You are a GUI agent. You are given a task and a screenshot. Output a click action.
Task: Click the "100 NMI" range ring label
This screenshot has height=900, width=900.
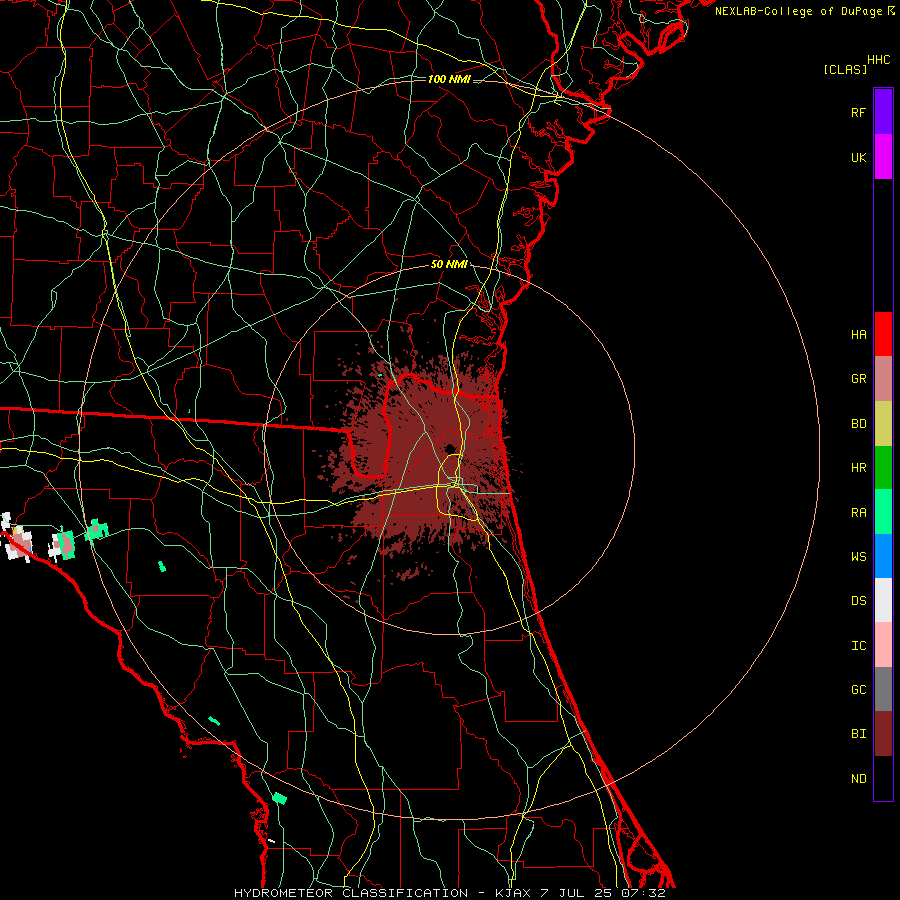[449, 79]
